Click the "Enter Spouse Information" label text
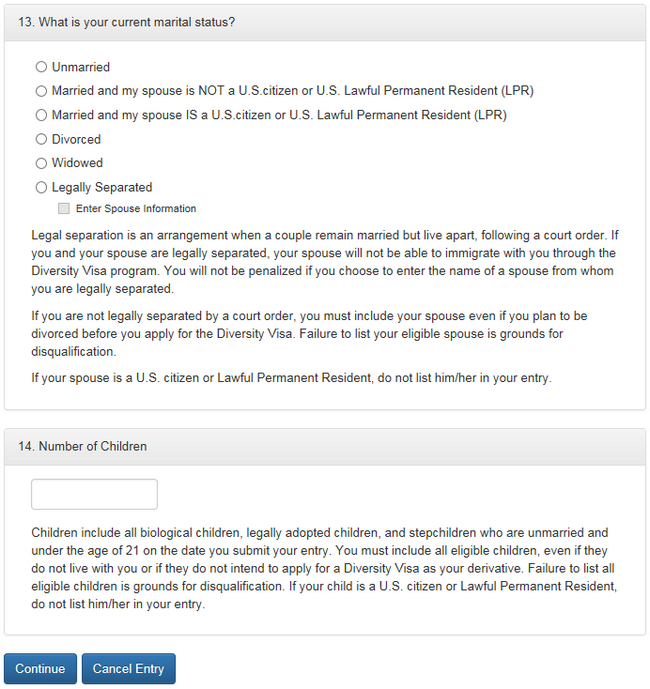This screenshot has width=650, height=689. coord(136,209)
